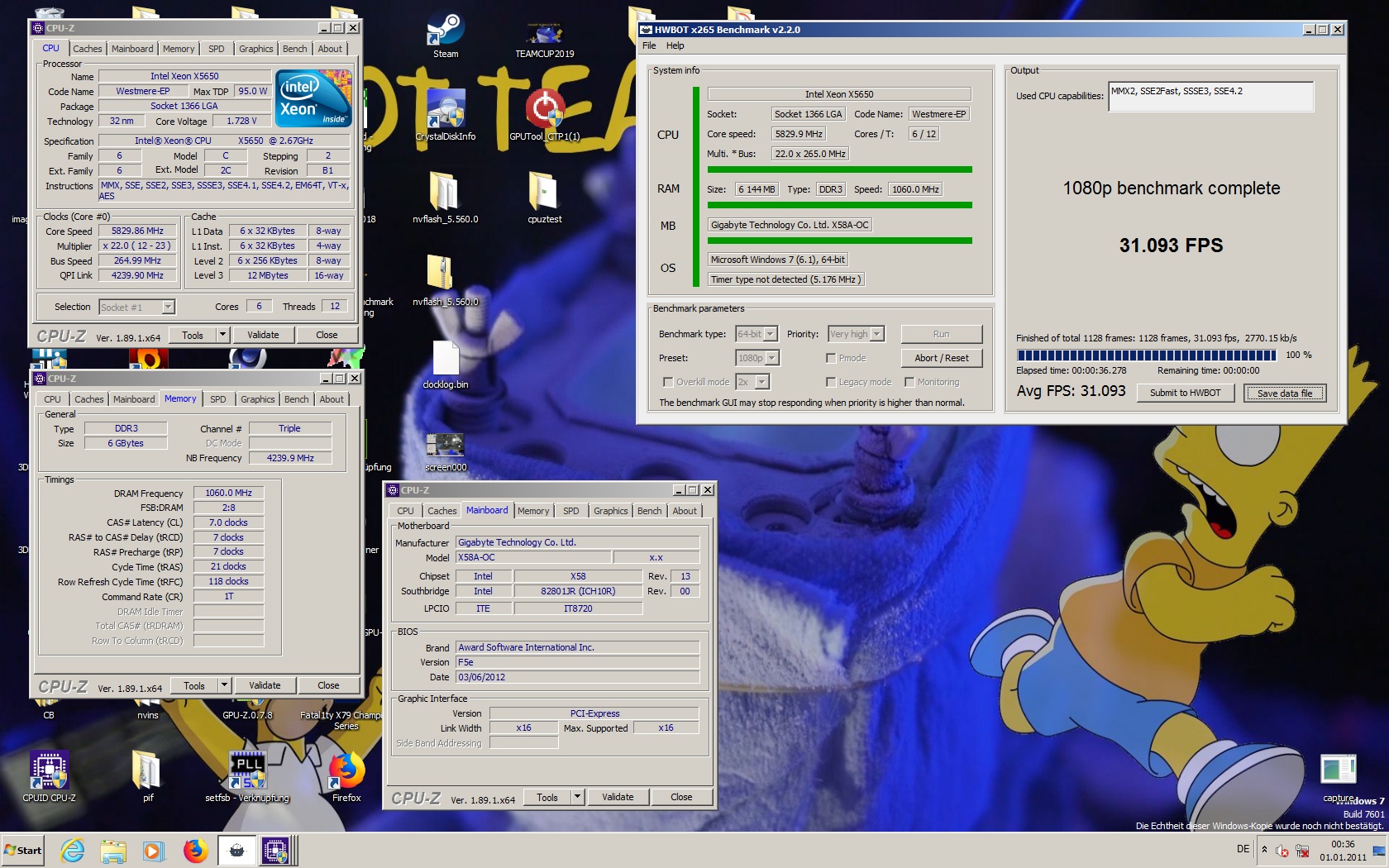Click the BIOS Version F5e field

click(577, 662)
